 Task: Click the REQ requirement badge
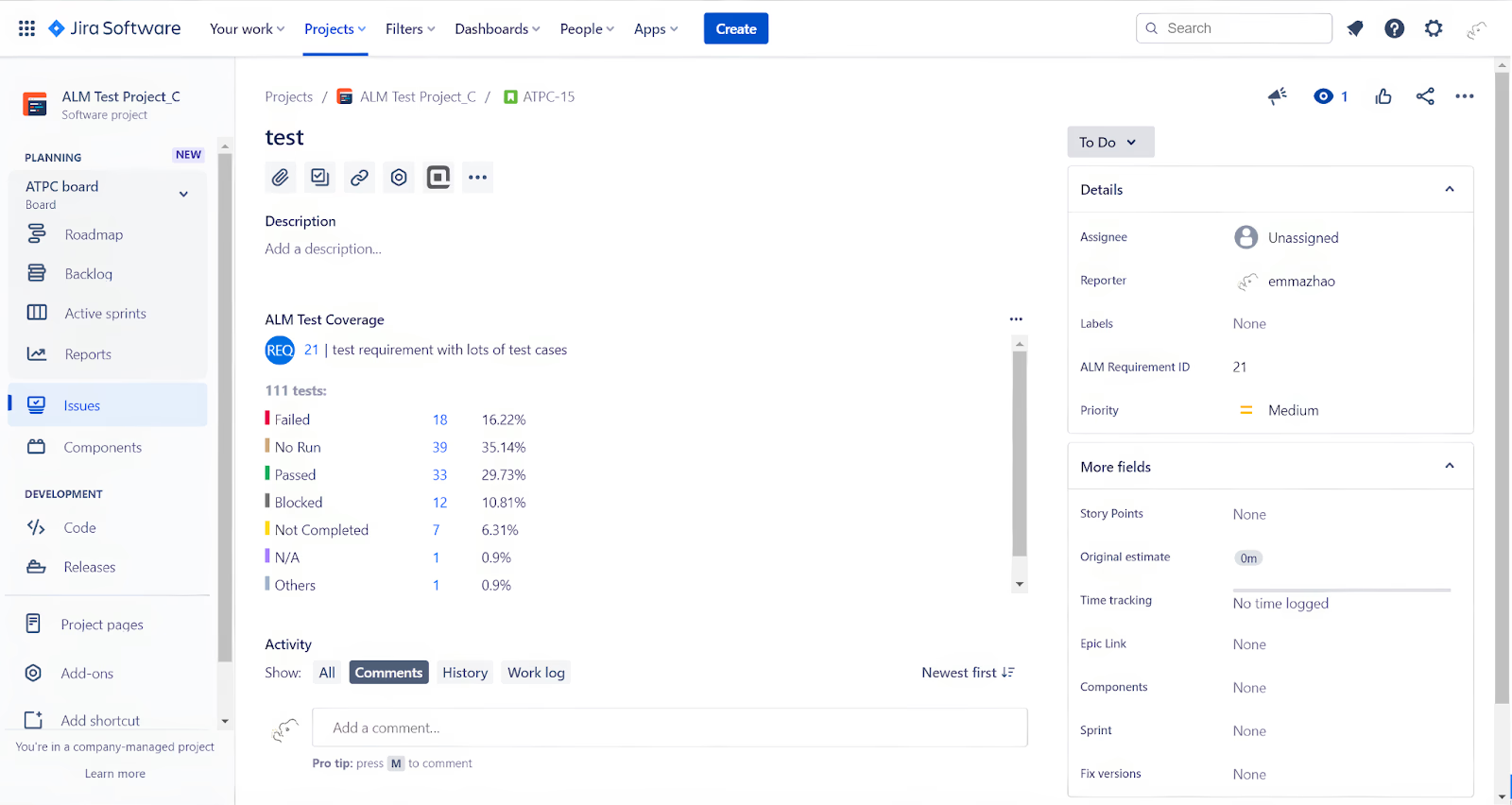[280, 351]
